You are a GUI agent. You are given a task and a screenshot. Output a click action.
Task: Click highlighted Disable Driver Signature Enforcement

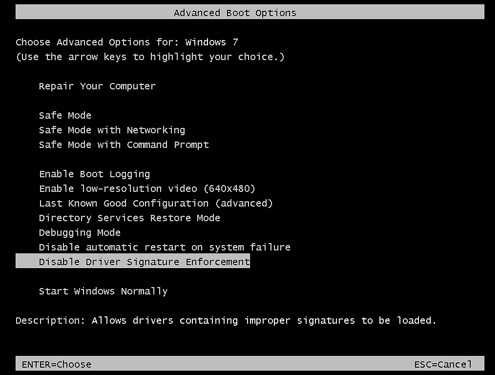click(133, 261)
